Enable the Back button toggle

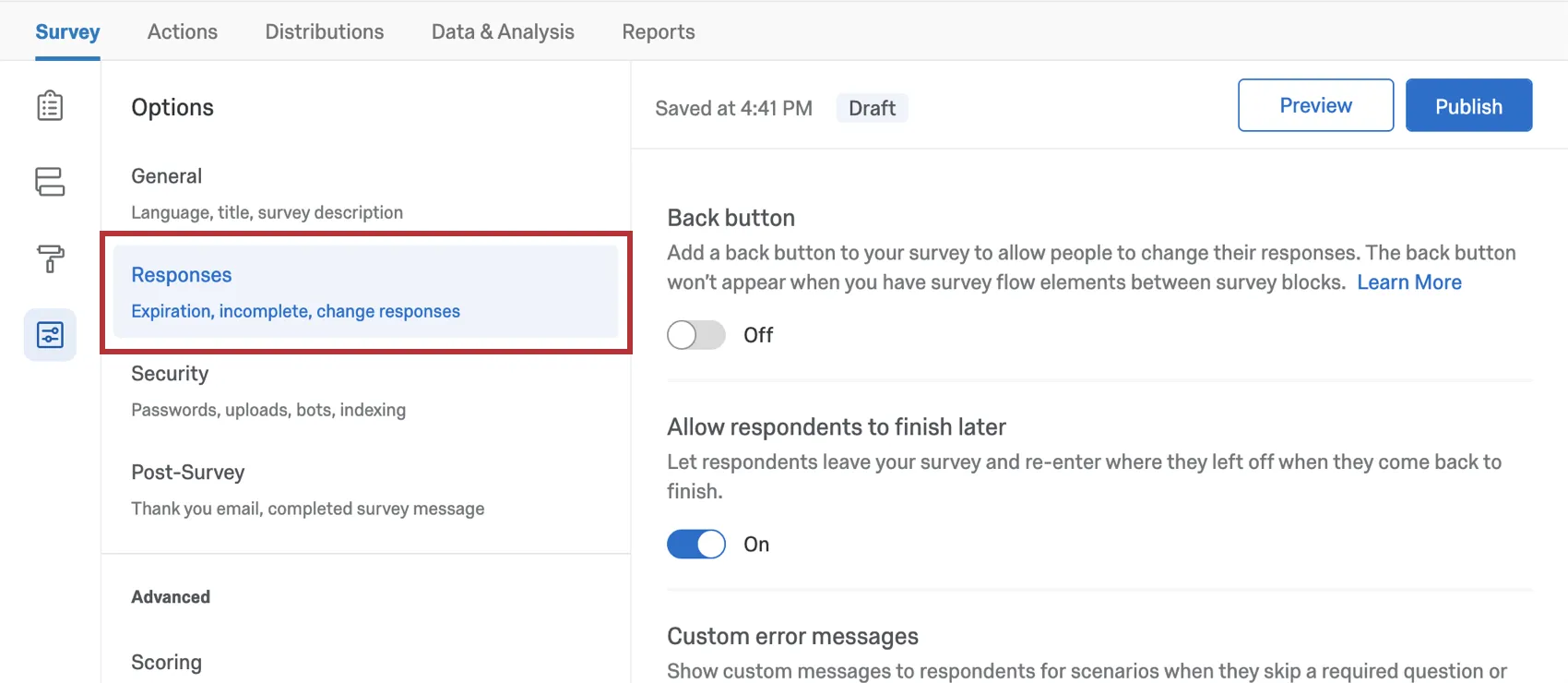[696, 335]
